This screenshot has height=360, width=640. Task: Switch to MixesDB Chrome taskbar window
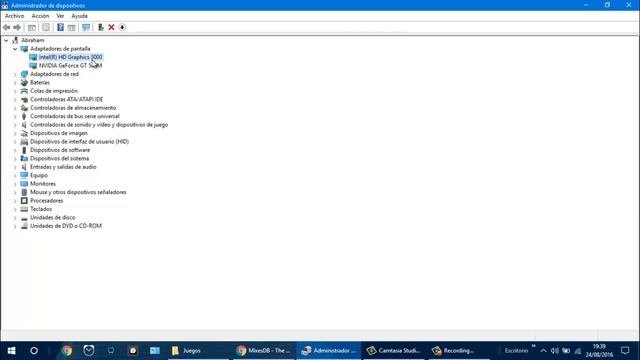coord(264,351)
